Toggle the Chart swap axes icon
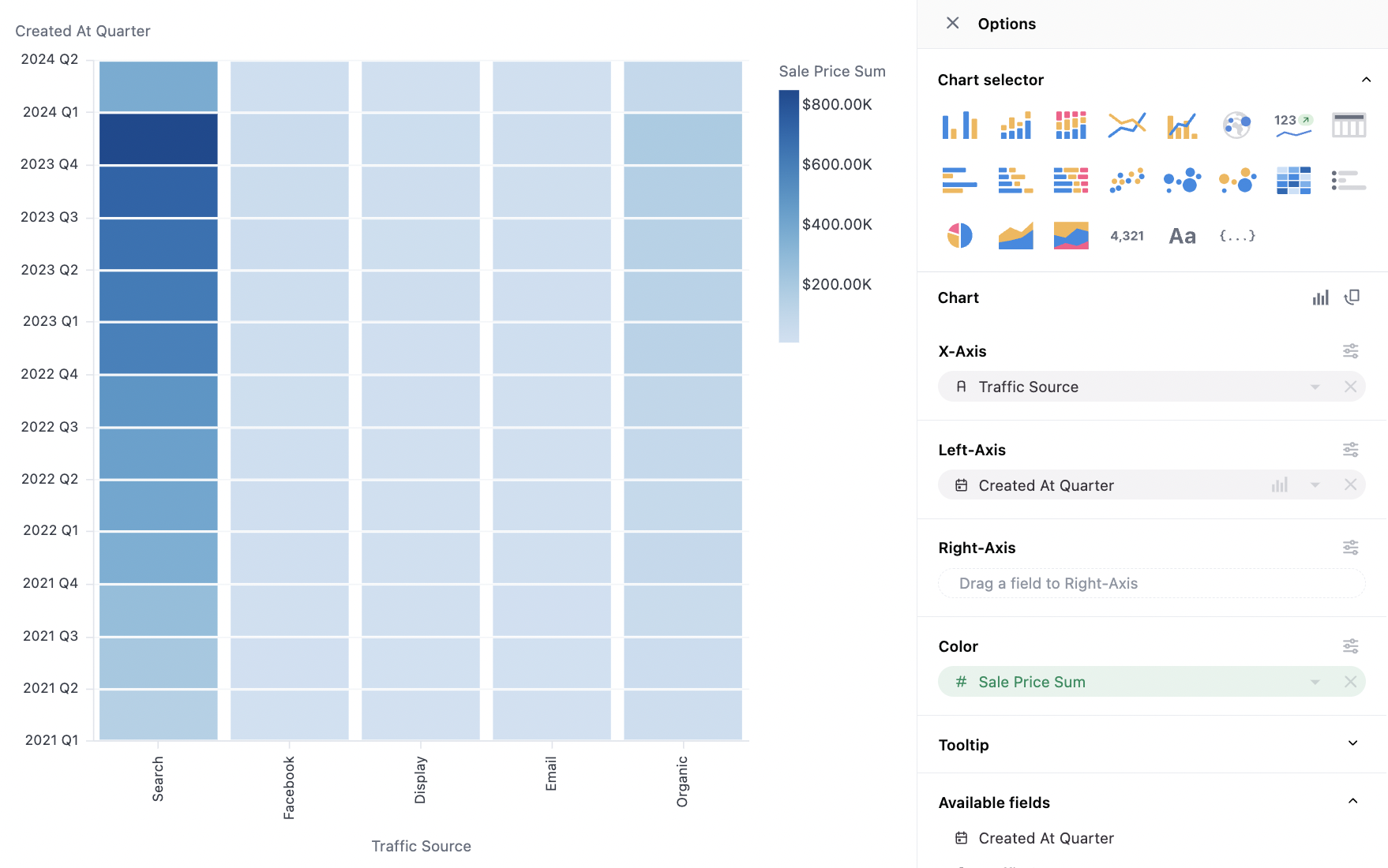The height and width of the screenshot is (868, 1388). (1352, 297)
